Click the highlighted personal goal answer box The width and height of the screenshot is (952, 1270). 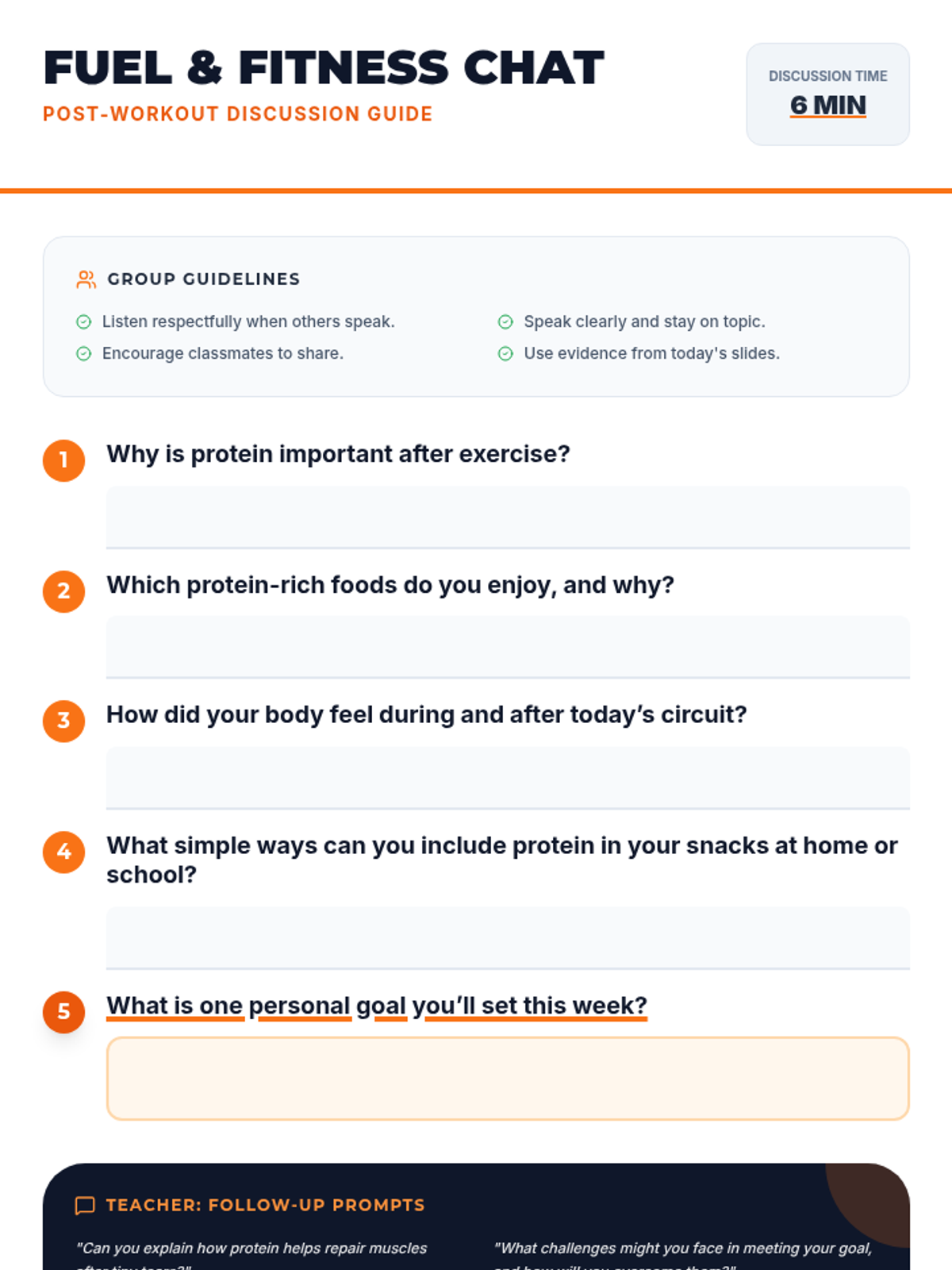508,1079
